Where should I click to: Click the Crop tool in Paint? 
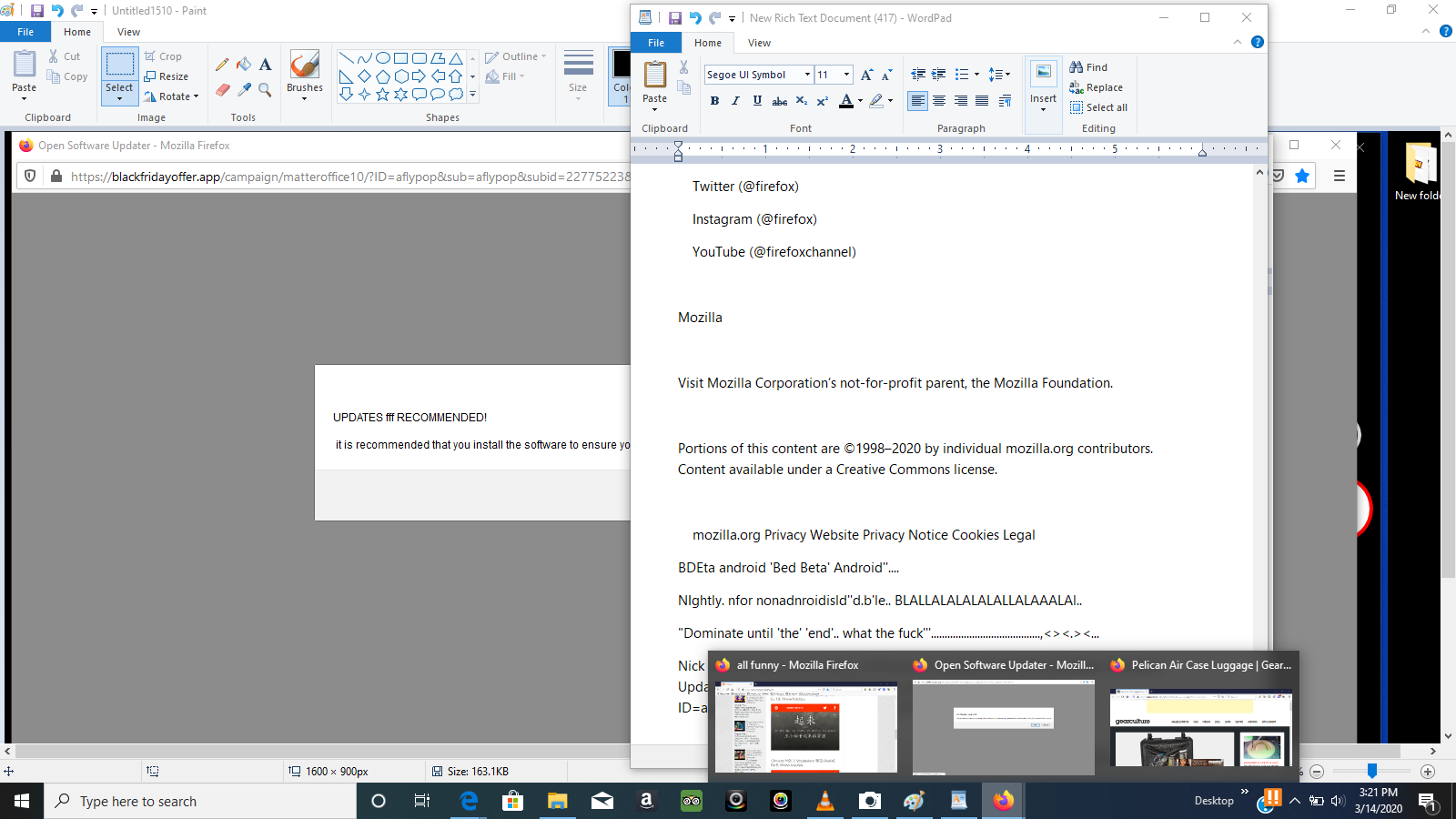pyautogui.click(x=163, y=56)
